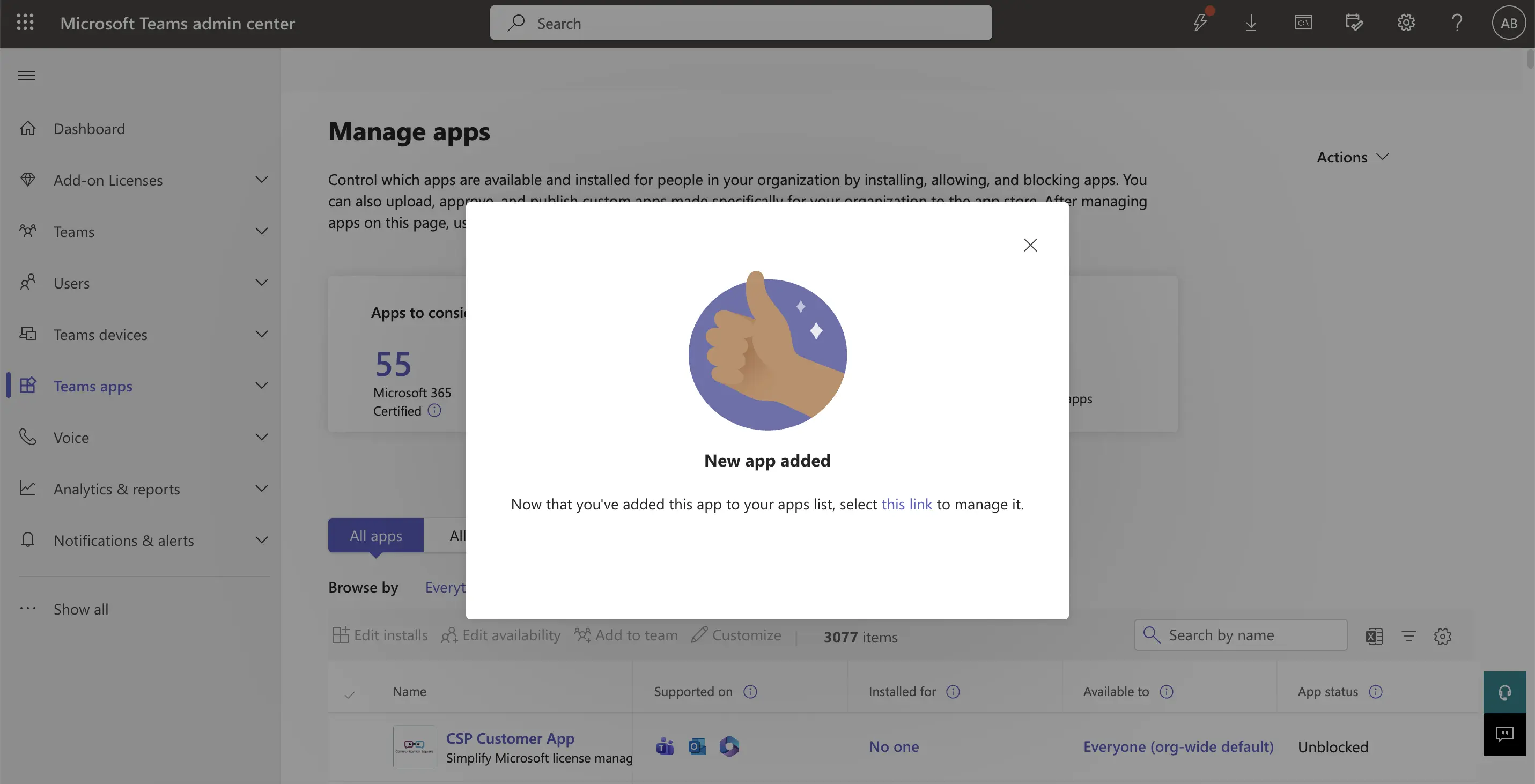
Task: Open the table column settings gear
Action: click(x=1443, y=636)
